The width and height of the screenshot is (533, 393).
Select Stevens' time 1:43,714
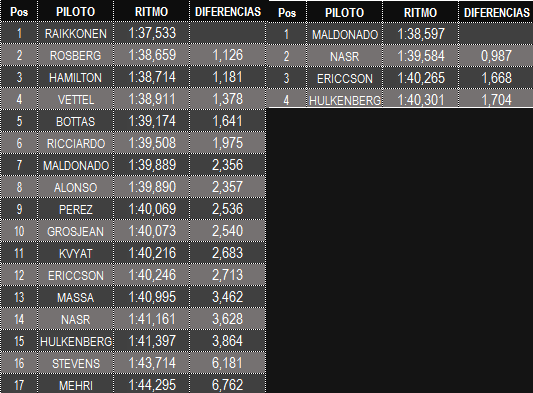point(152,363)
